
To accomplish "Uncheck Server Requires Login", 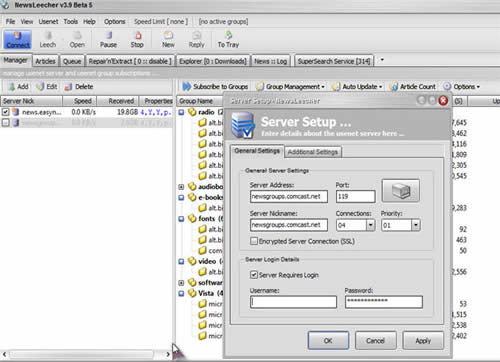I will coord(254,275).
